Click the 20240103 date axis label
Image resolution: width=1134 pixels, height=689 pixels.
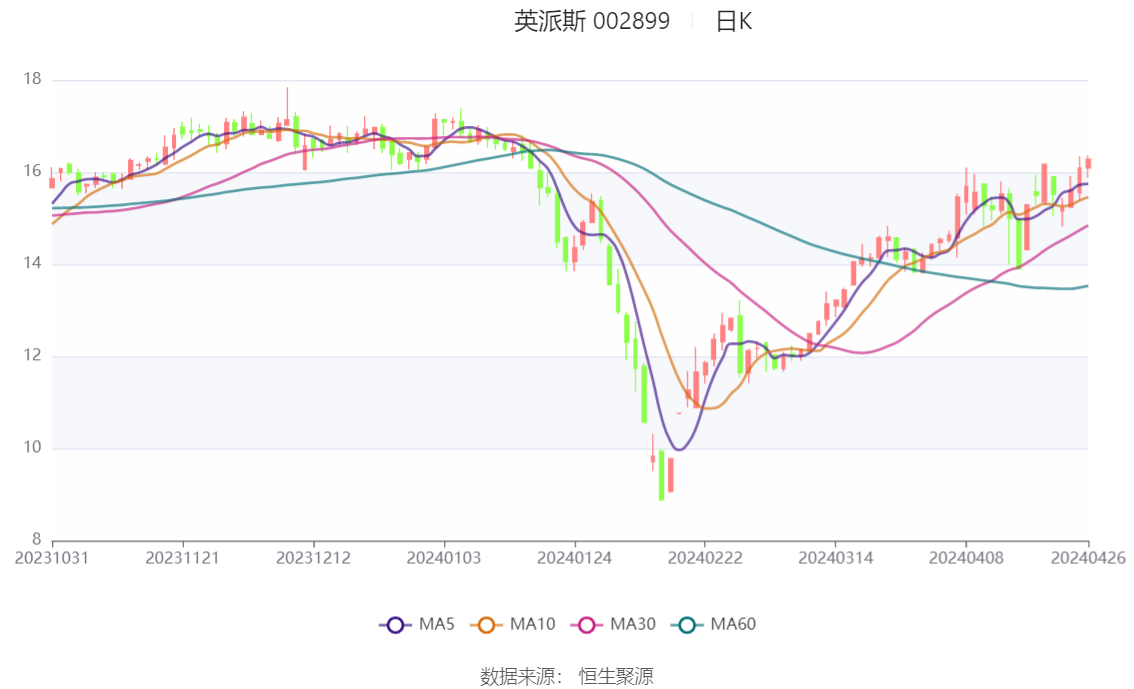coord(443,558)
